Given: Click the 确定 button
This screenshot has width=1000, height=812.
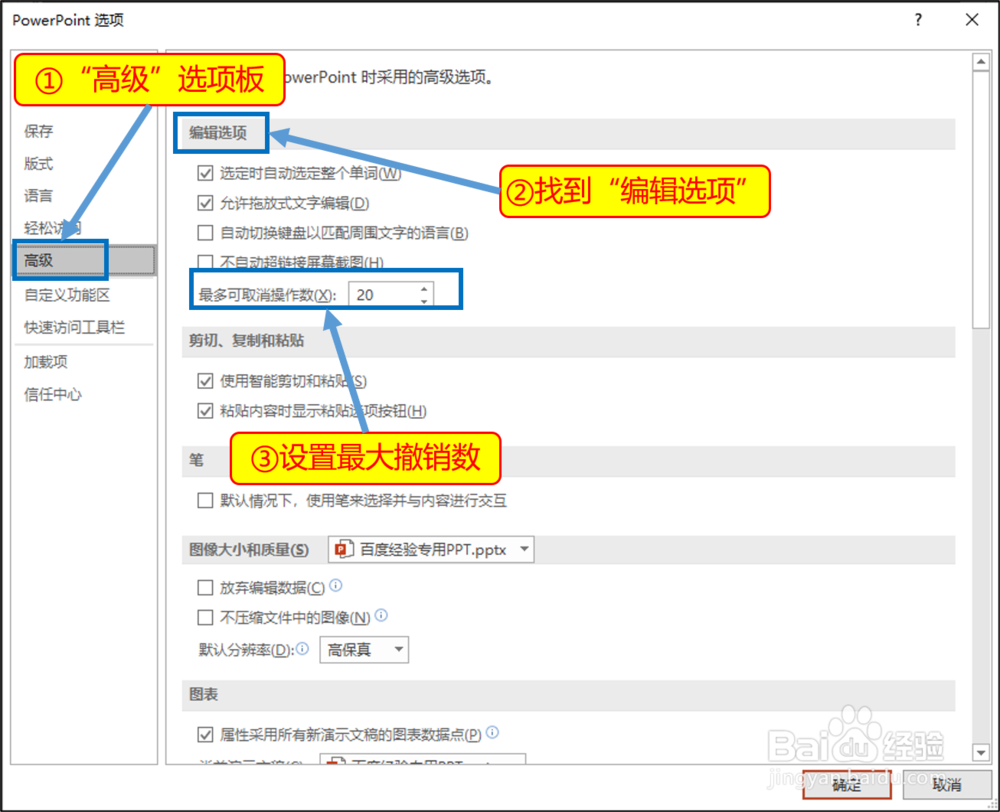Looking at the screenshot, I should (x=847, y=785).
